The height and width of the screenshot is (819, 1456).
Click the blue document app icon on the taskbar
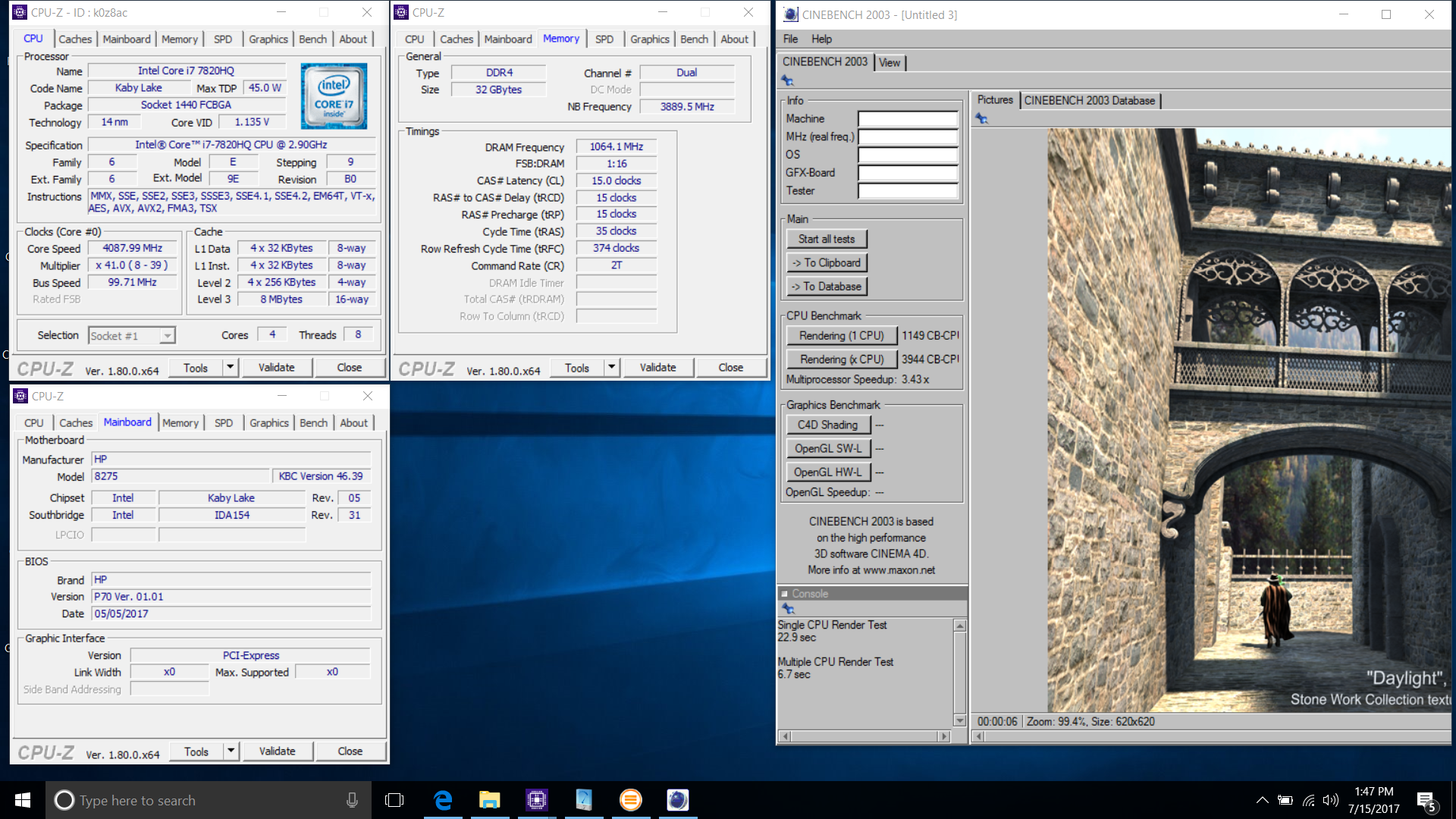click(584, 800)
